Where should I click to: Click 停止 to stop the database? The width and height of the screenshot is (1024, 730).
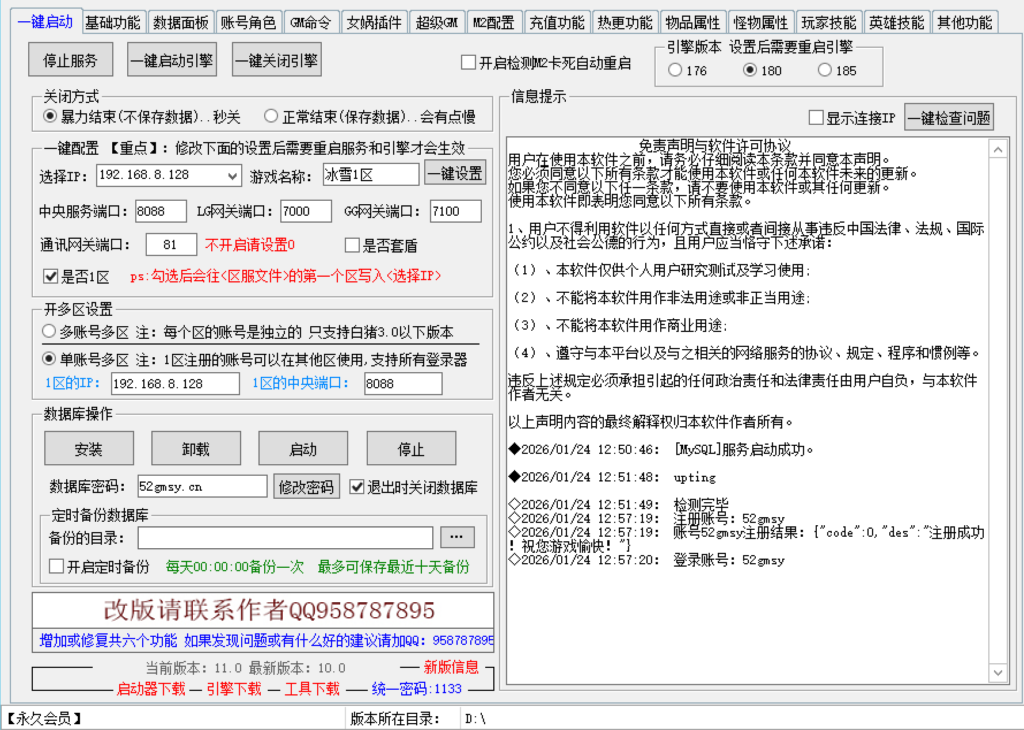411,448
